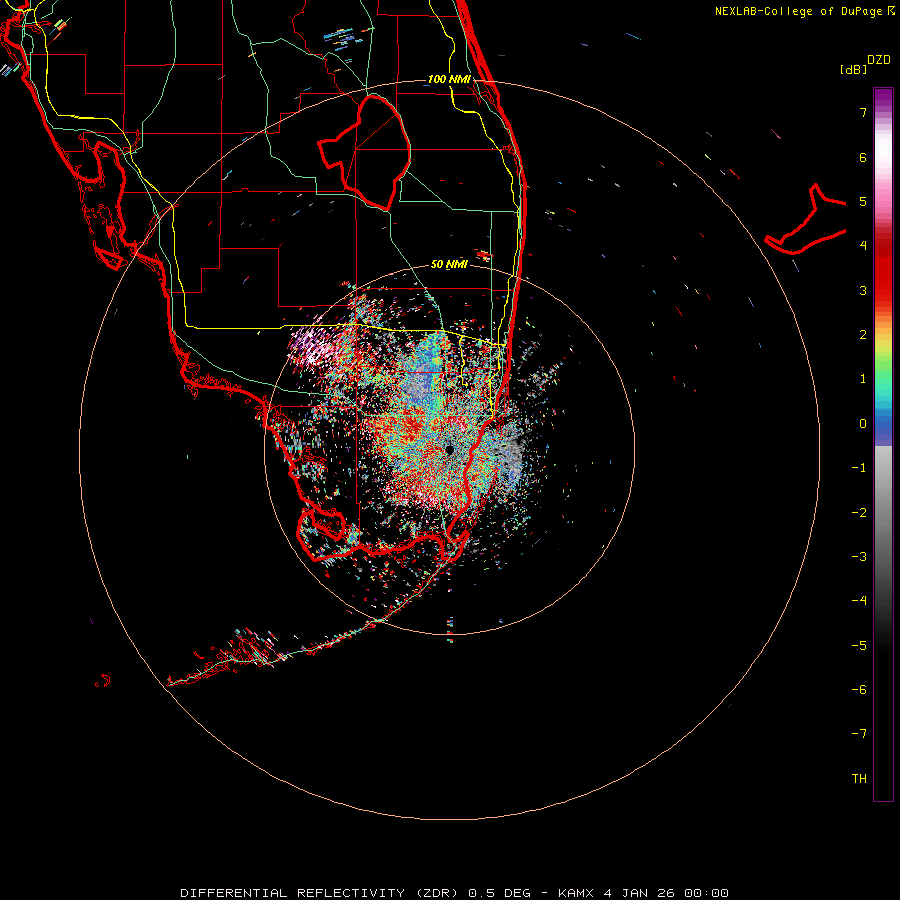
Task: Click the 50 NMI range ring label
Action: (x=449, y=264)
